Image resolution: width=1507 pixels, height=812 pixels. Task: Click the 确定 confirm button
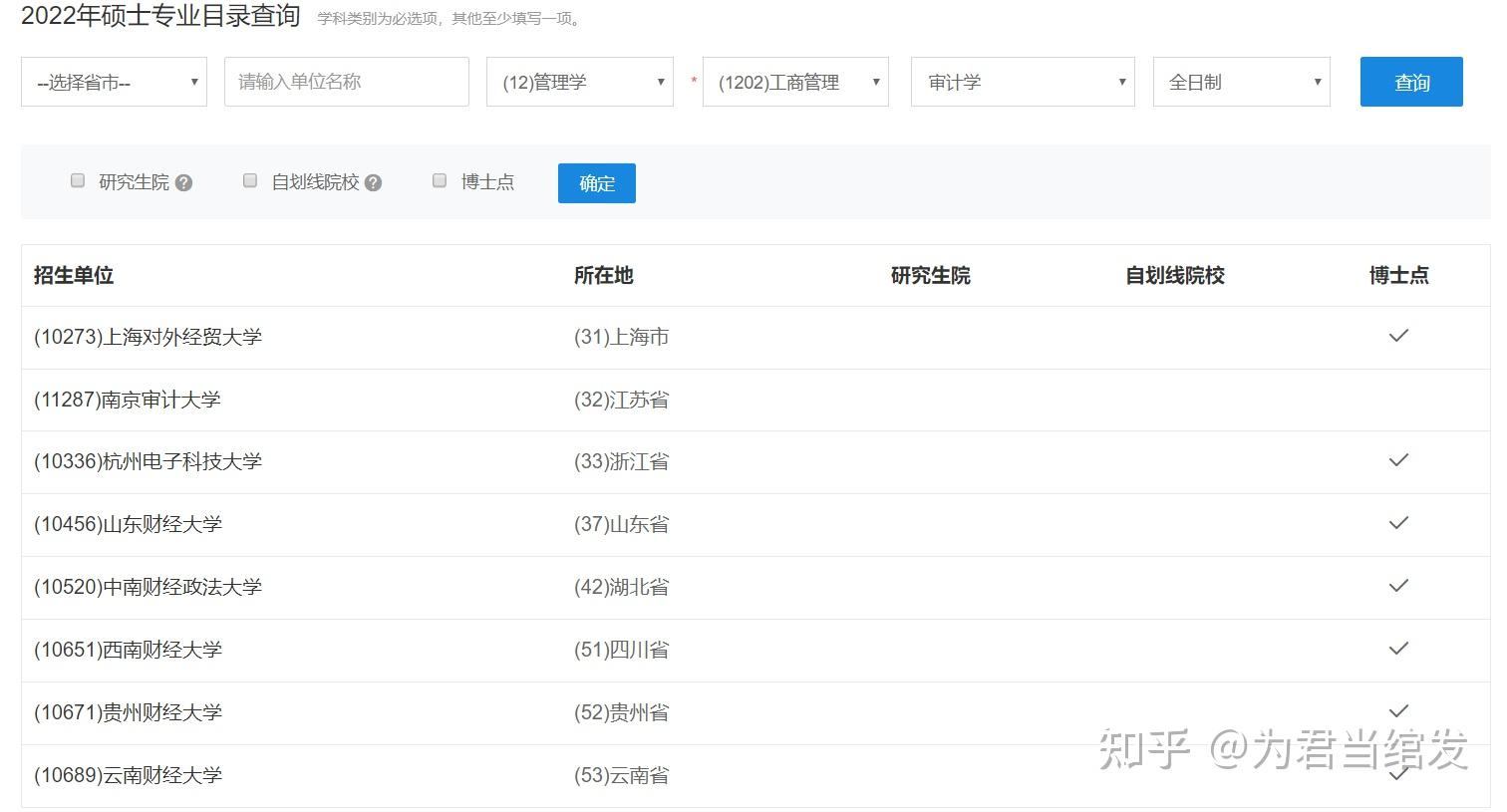coord(597,183)
